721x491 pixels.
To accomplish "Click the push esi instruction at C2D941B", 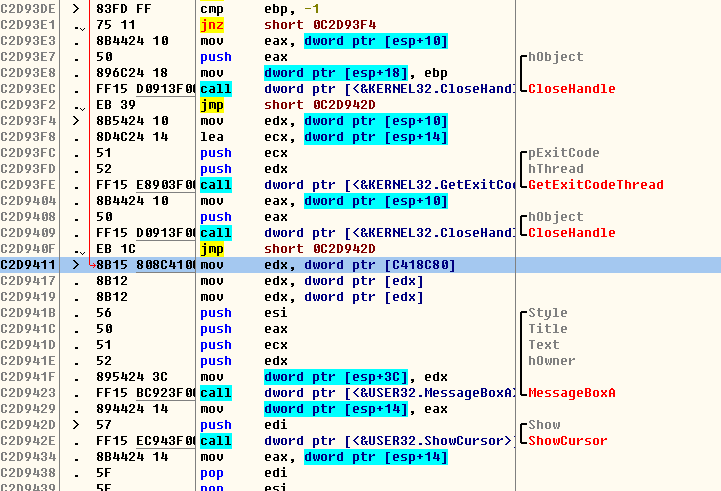I will [x=244, y=313].
